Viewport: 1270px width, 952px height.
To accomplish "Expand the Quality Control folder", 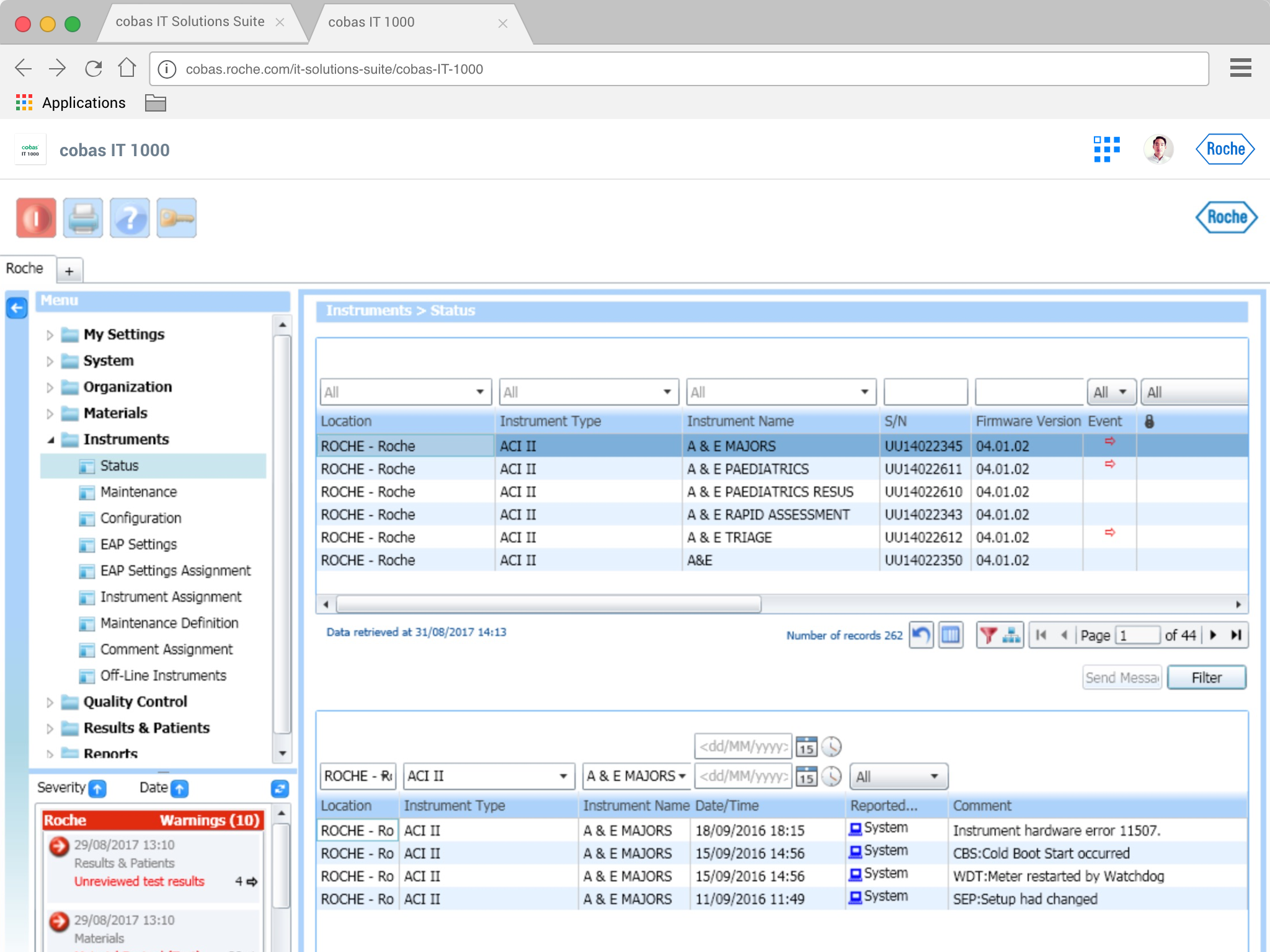I will coord(50,702).
